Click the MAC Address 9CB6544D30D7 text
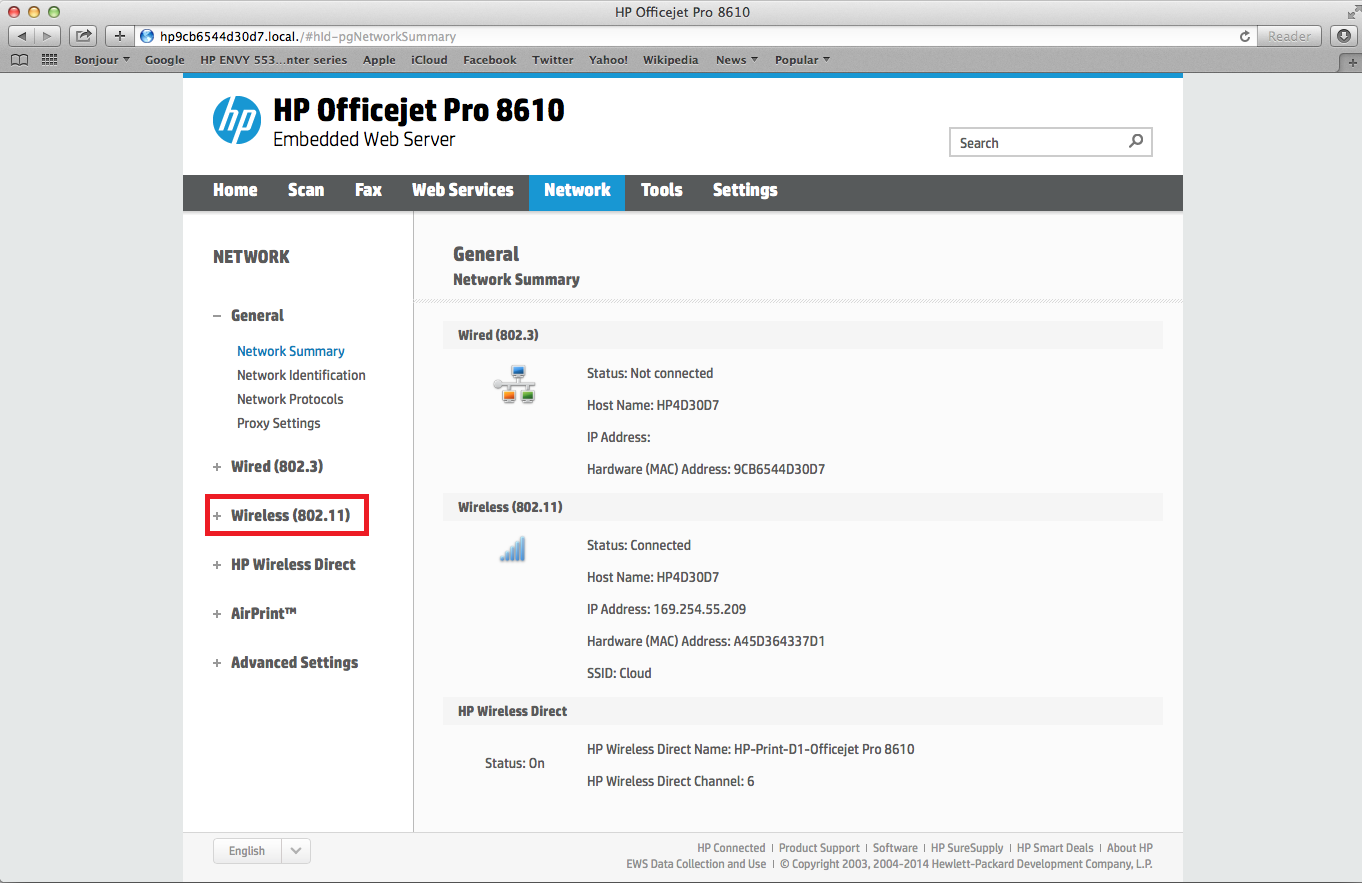The image size is (1362, 883). pyautogui.click(x=706, y=469)
